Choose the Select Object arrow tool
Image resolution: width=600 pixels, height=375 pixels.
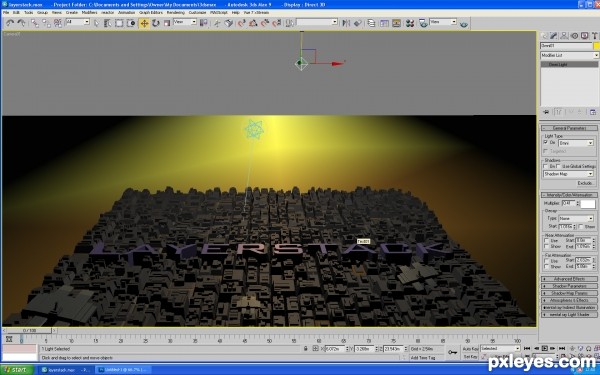click(x=96, y=23)
